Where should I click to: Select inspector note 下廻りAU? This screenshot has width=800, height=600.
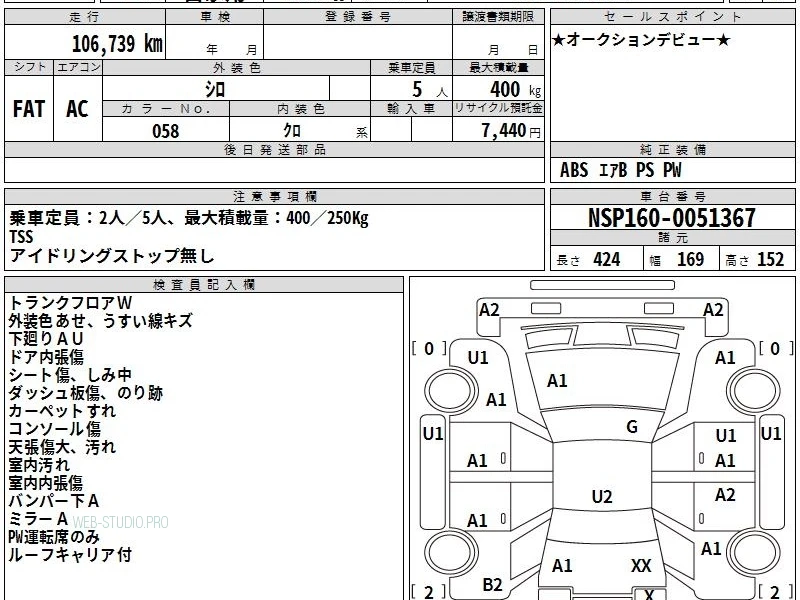pyautogui.click(x=46, y=339)
